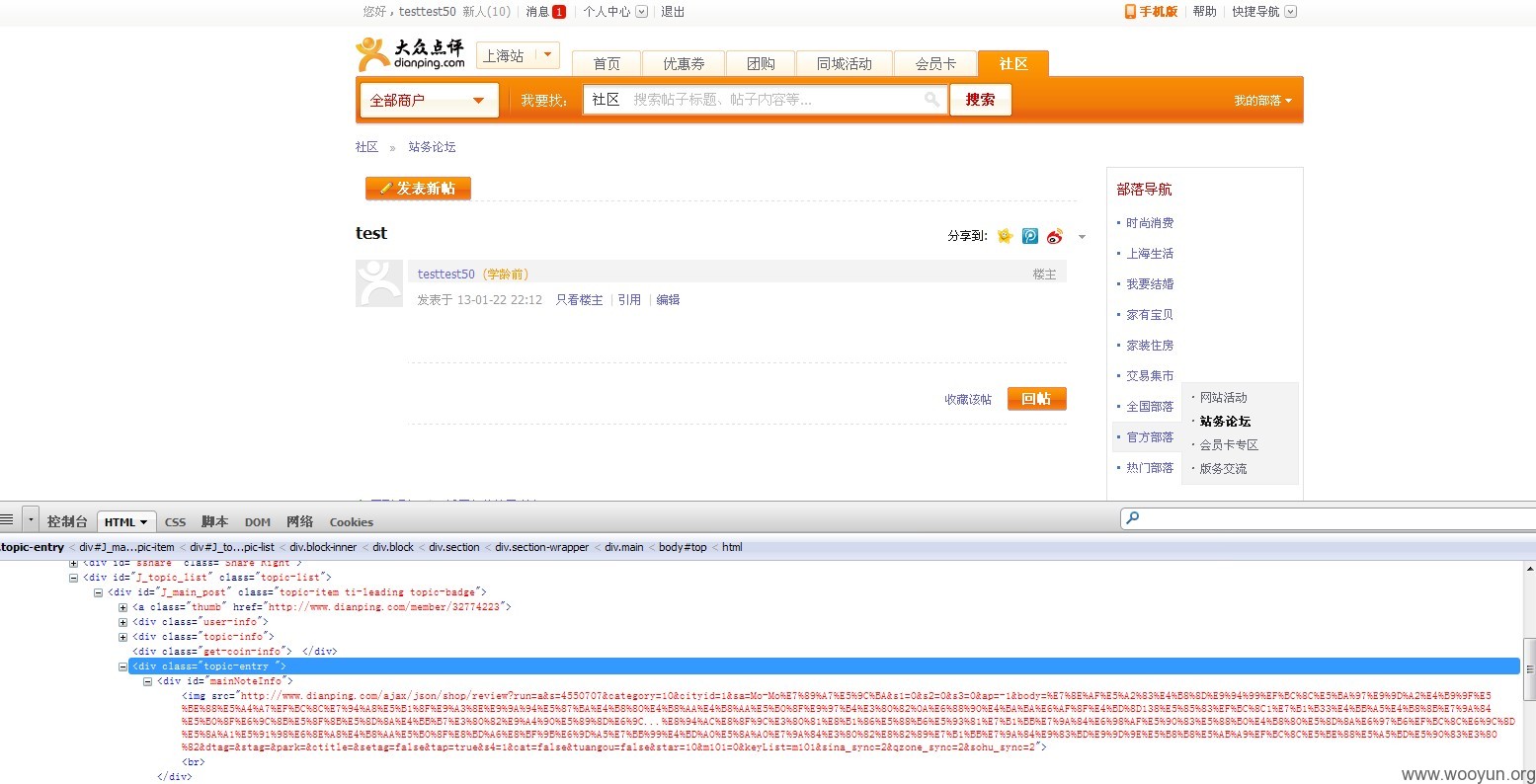Click 版务交流 in the submenu
Image resolution: width=1536 pixels, height=784 pixels.
1223,469
